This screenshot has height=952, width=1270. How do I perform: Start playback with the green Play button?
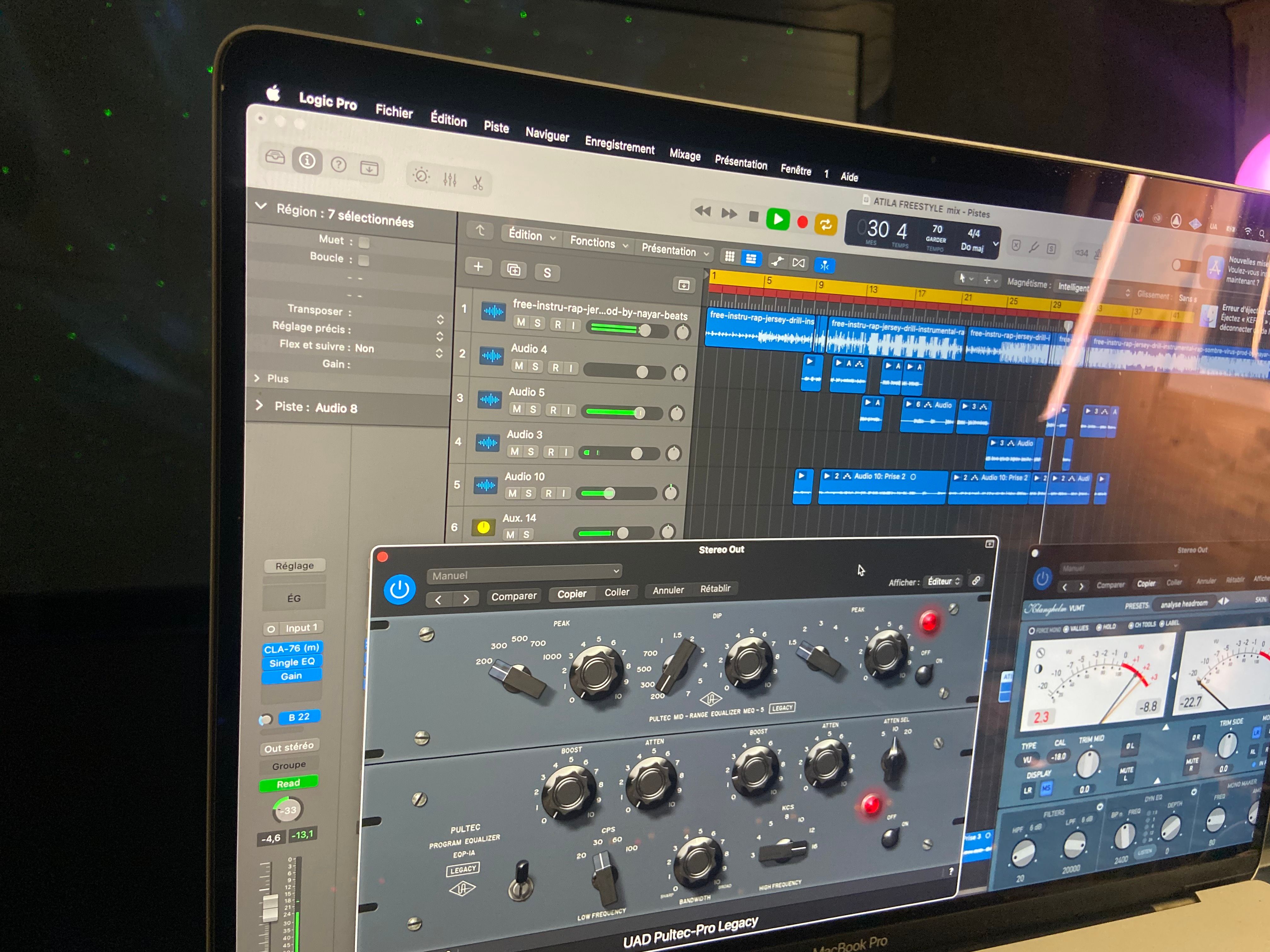tap(778, 219)
